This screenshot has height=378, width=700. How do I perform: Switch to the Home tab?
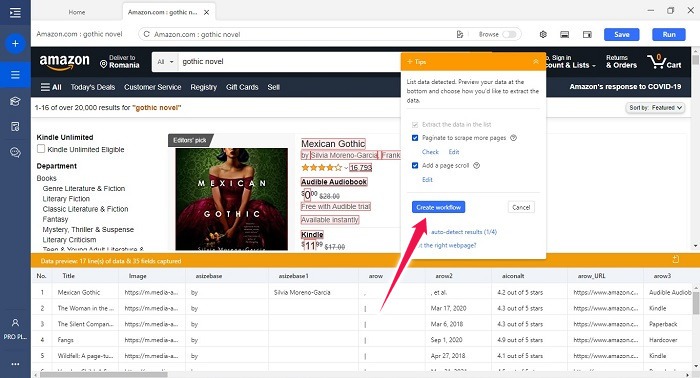coord(77,12)
